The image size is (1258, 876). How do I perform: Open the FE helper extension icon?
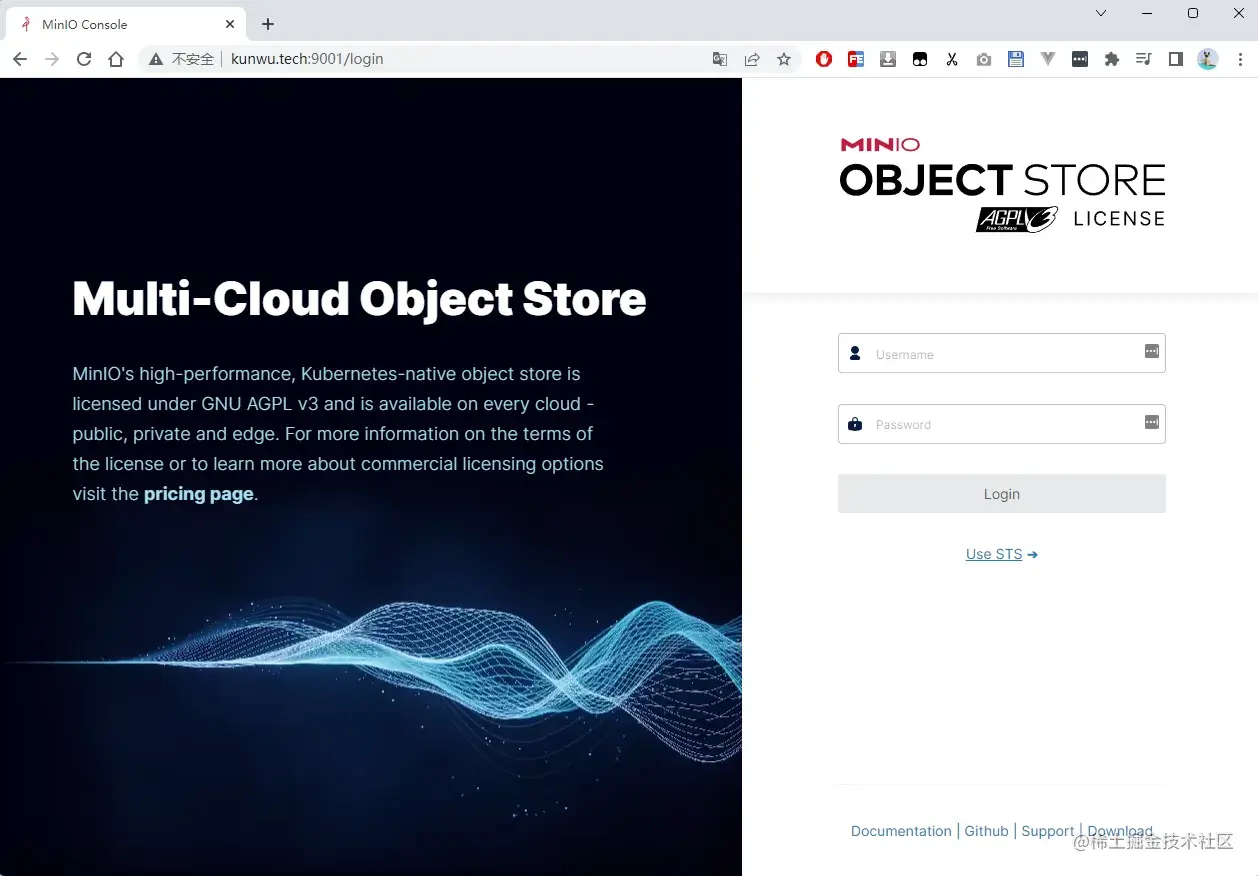(856, 59)
